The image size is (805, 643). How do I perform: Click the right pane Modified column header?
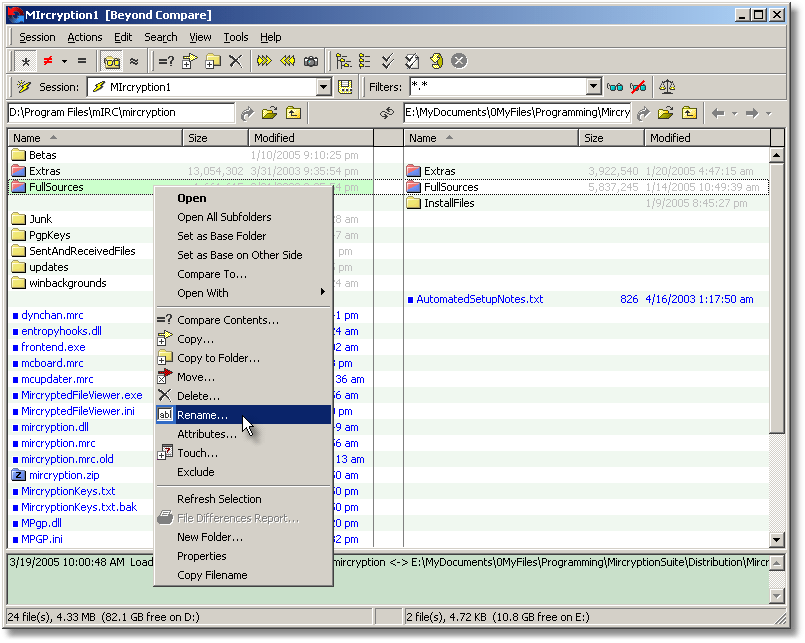coord(707,138)
